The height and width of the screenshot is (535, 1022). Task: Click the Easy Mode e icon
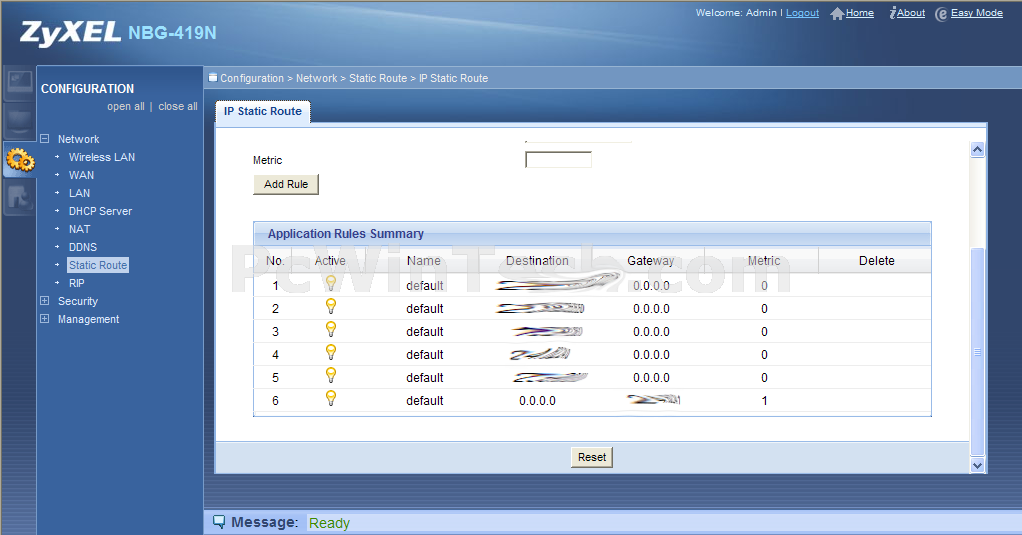941,14
